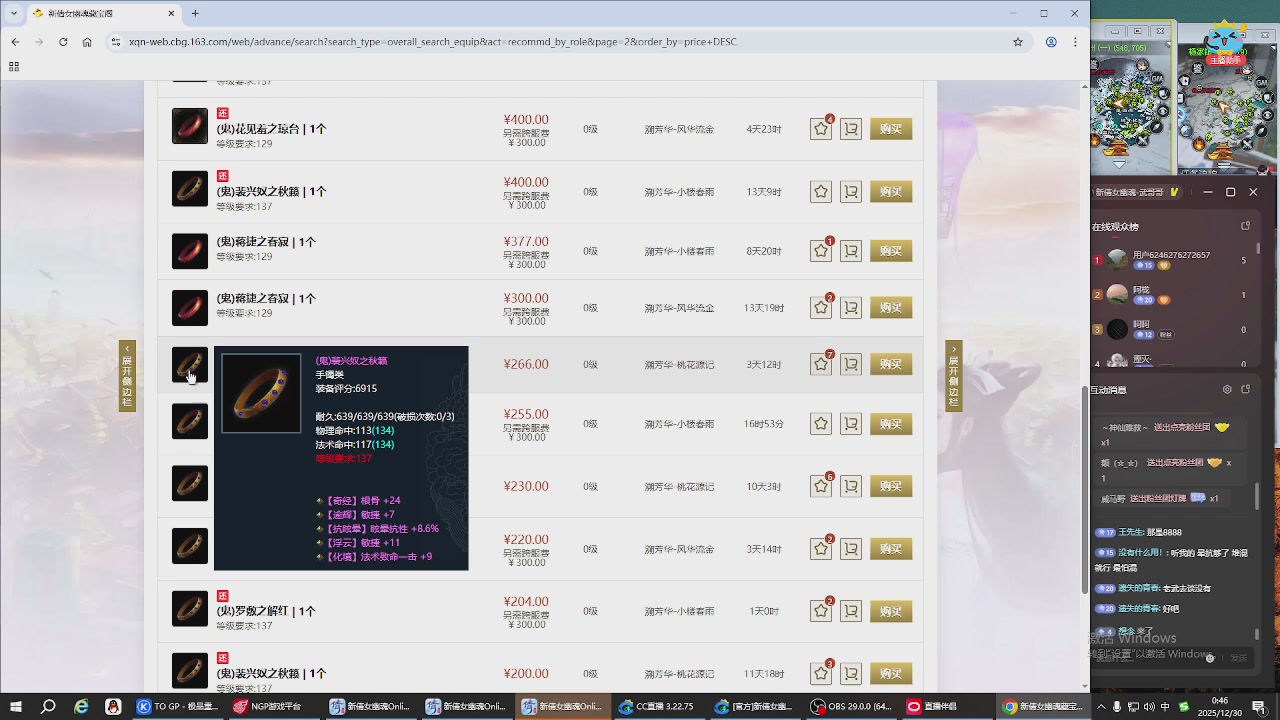Reload the page in Chrome
Screen dimensions: 1280x720
[x=63, y=42]
